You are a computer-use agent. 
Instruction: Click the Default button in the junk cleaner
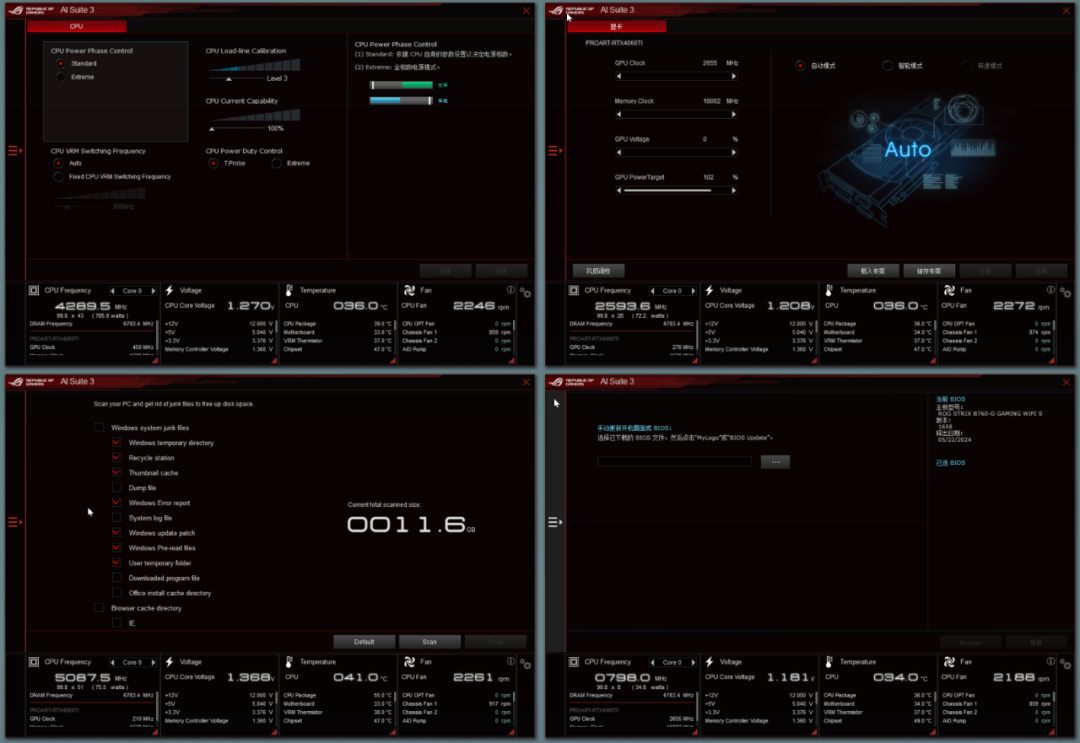coord(364,642)
